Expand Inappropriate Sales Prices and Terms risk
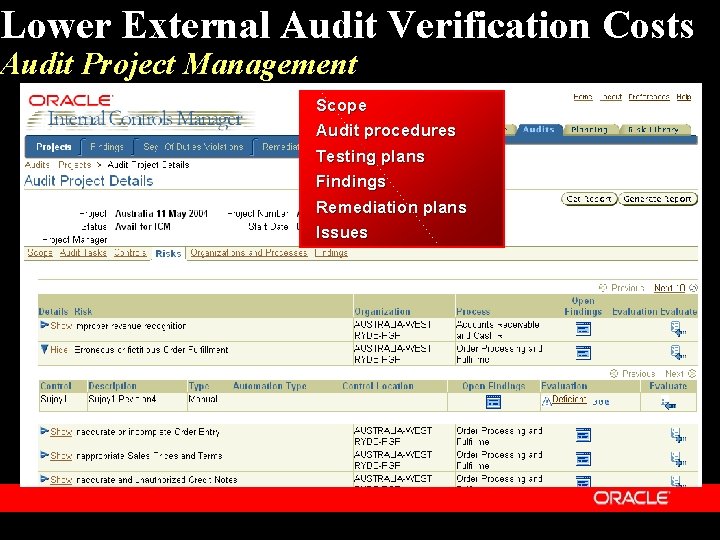This screenshot has height=540, width=720. [45, 455]
